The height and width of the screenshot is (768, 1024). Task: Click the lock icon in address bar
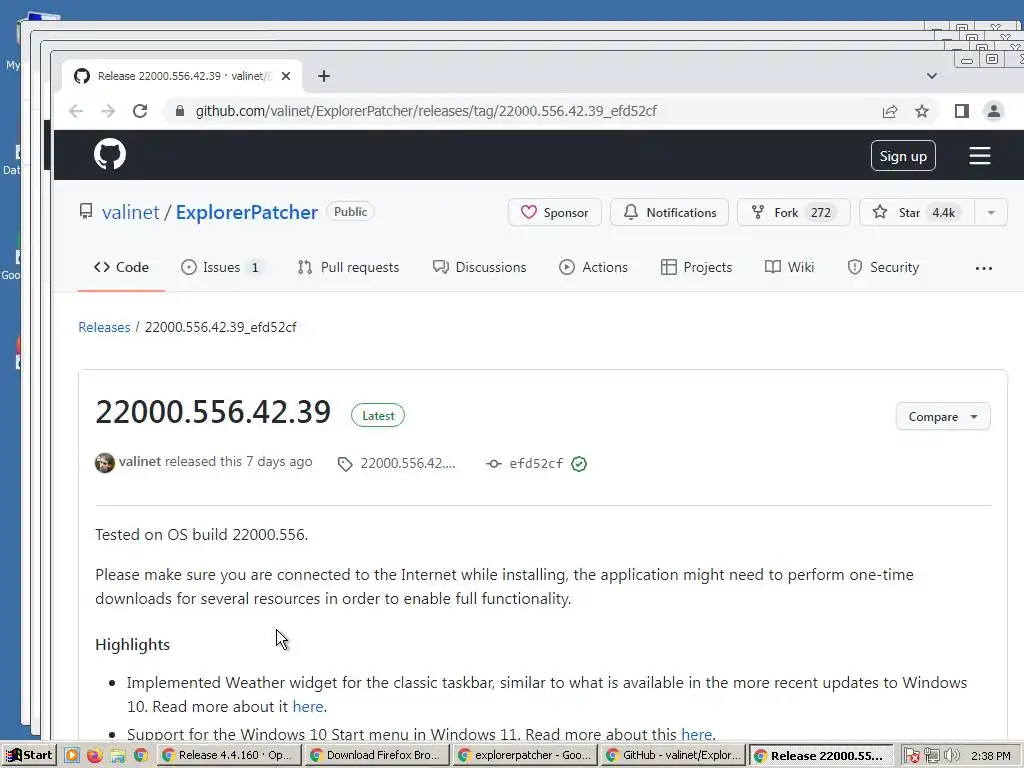(180, 111)
